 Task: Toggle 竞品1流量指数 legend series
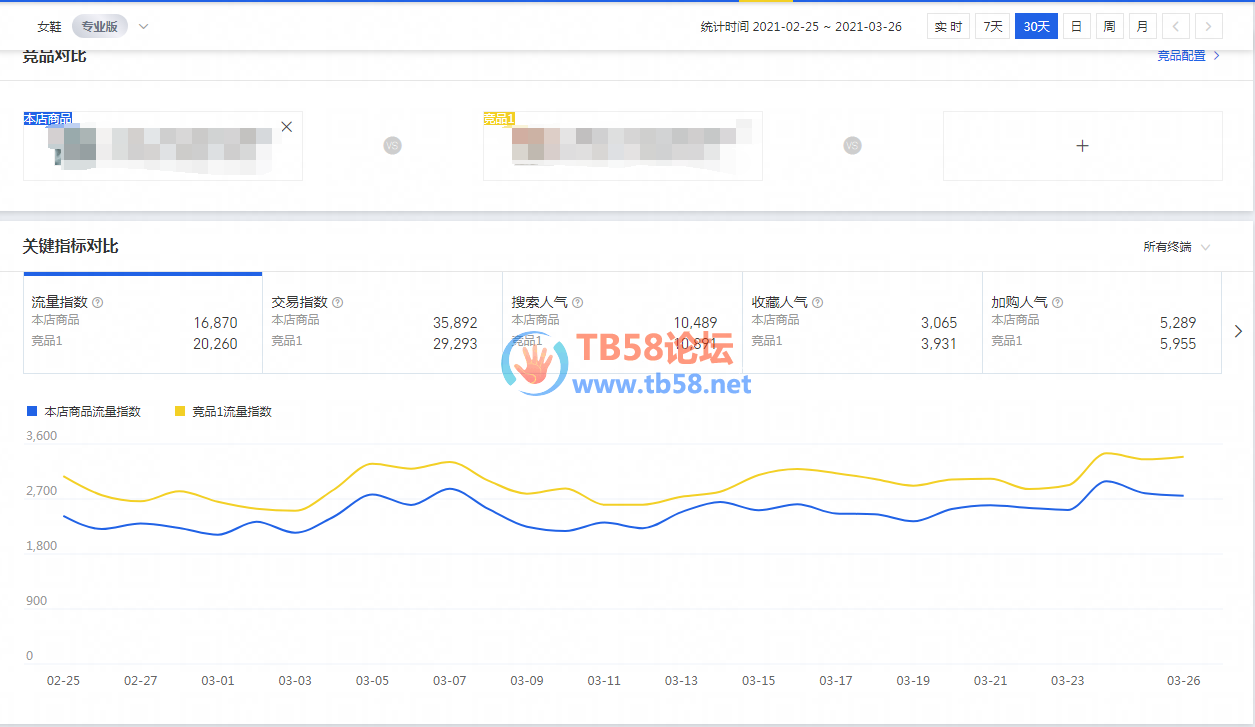pos(223,411)
